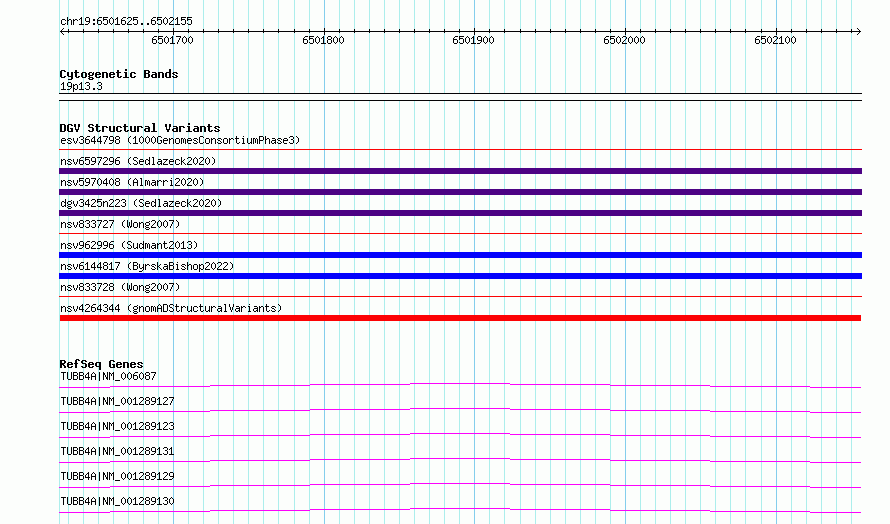Click ruler position 6501800

click(x=324, y=40)
